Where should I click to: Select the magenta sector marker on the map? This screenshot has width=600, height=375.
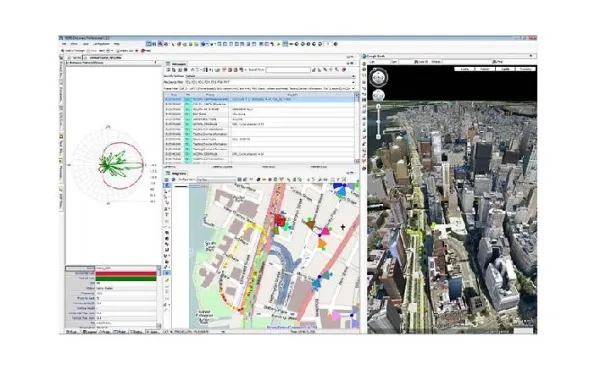click(x=325, y=231)
